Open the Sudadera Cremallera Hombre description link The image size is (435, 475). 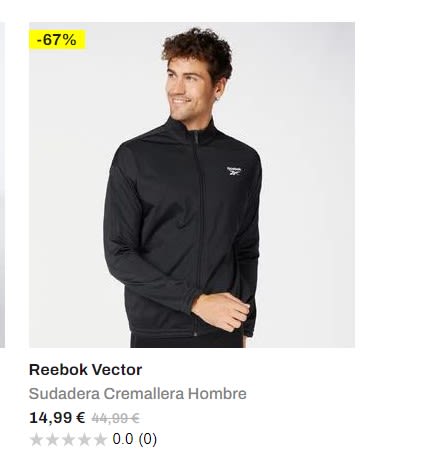click(138, 394)
